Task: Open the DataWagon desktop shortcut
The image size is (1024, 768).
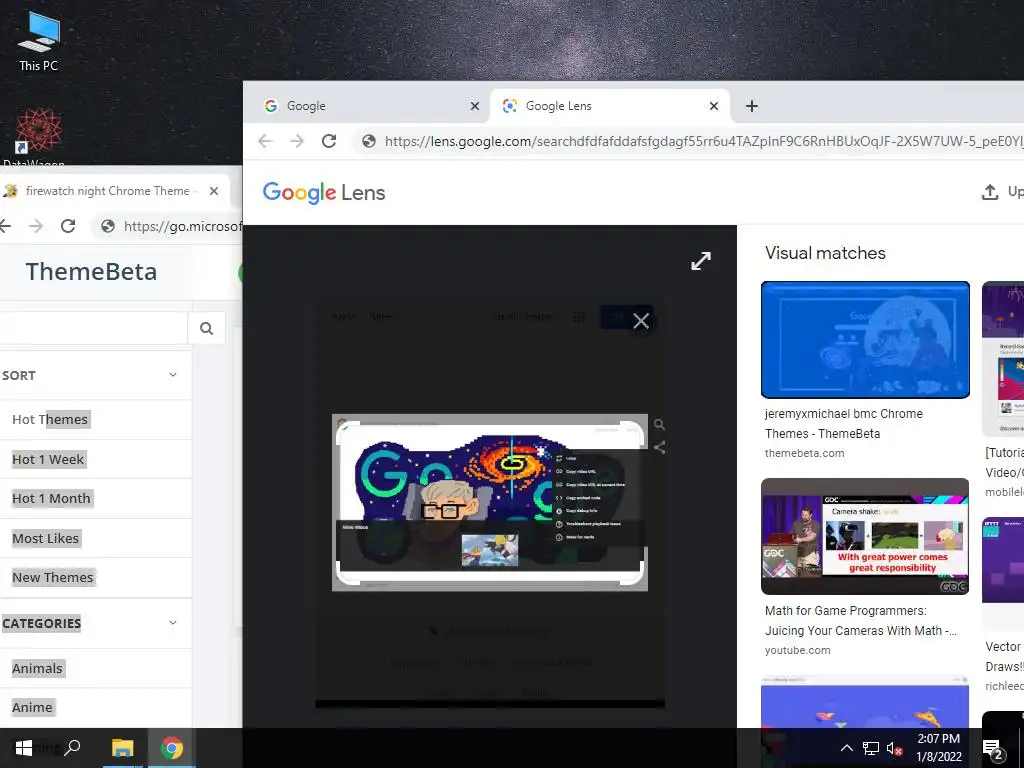Action: [38, 136]
